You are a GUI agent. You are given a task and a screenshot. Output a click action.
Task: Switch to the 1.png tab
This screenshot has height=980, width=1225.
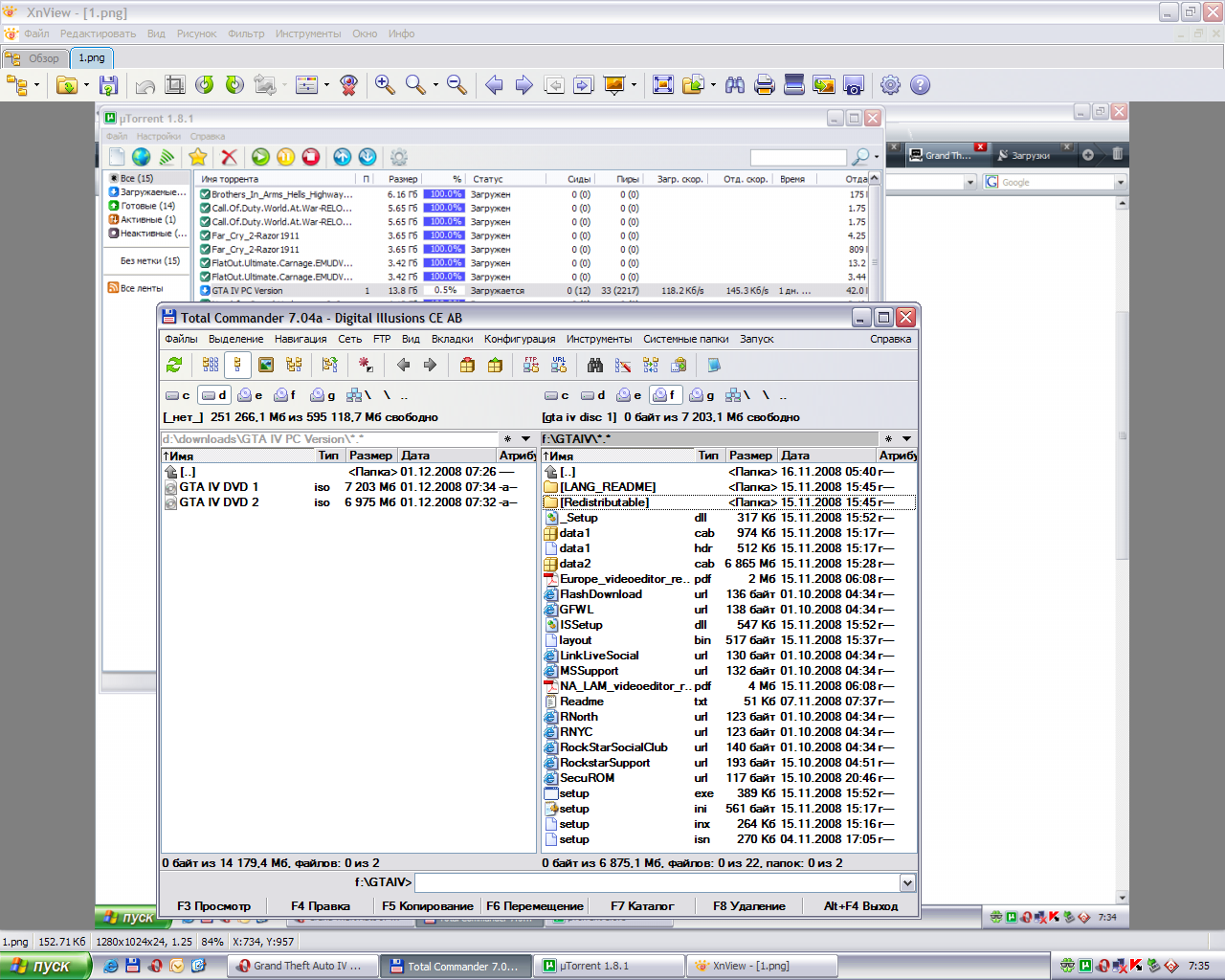(x=92, y=58)
